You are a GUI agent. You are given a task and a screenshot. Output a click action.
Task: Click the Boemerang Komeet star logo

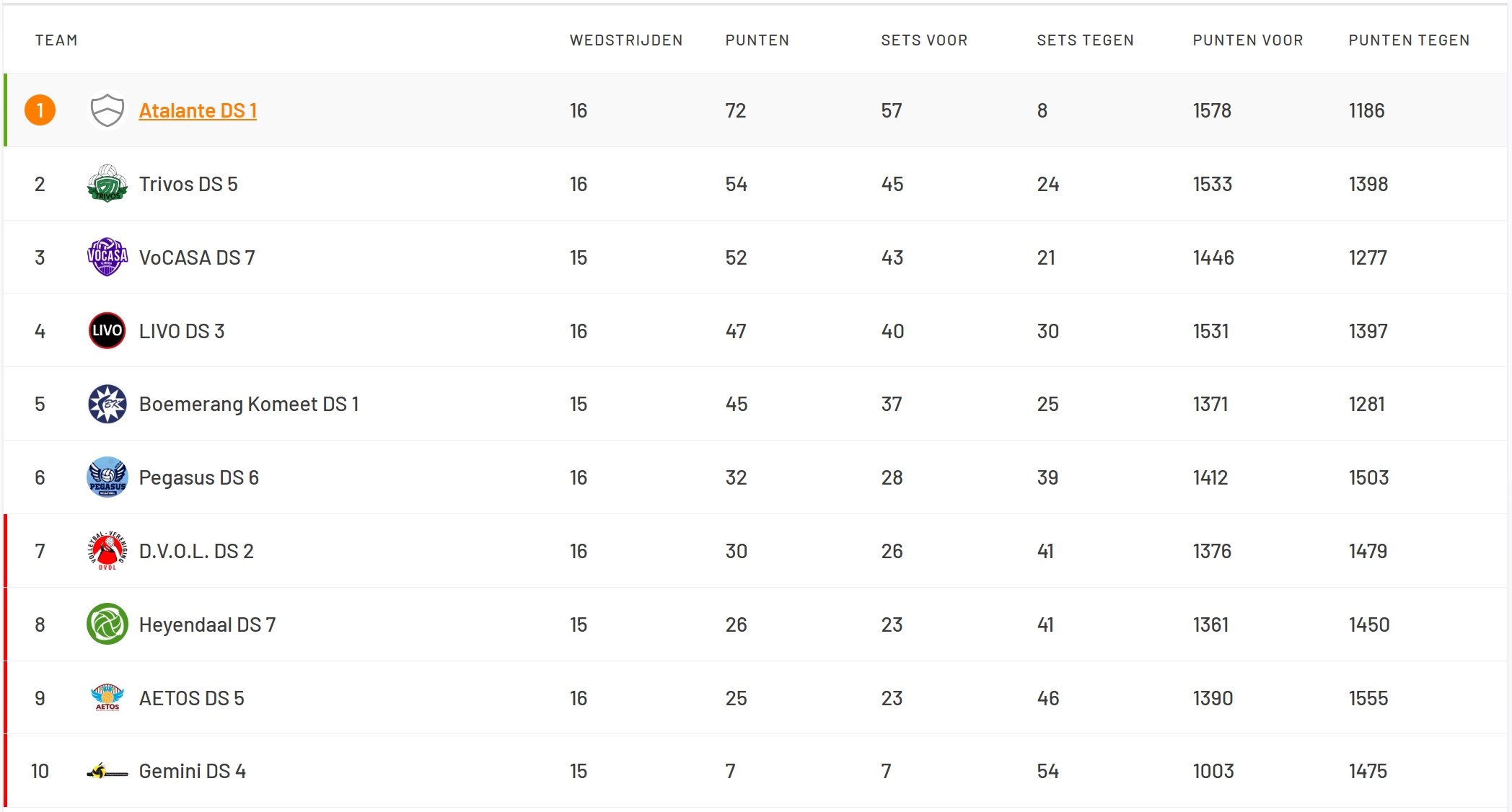107,404
